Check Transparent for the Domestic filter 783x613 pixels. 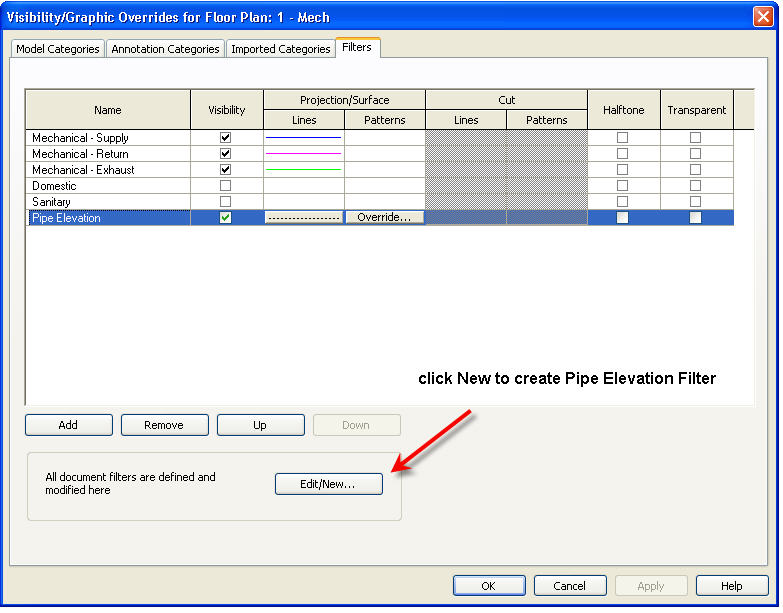point(695,185)
